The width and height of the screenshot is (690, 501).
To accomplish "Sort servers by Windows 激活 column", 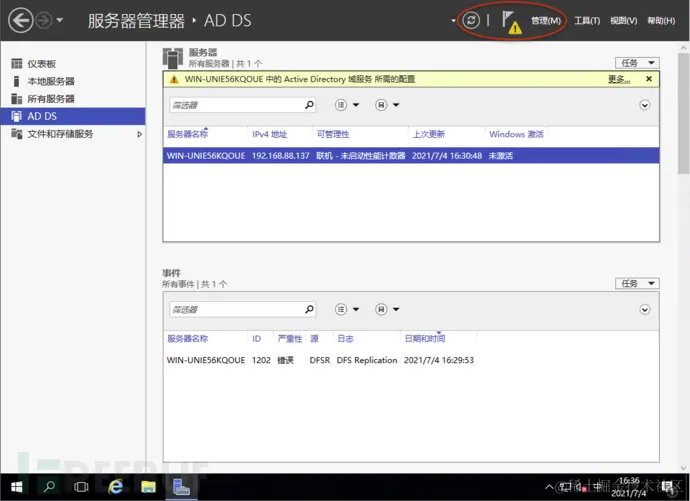I will point(516,134).
